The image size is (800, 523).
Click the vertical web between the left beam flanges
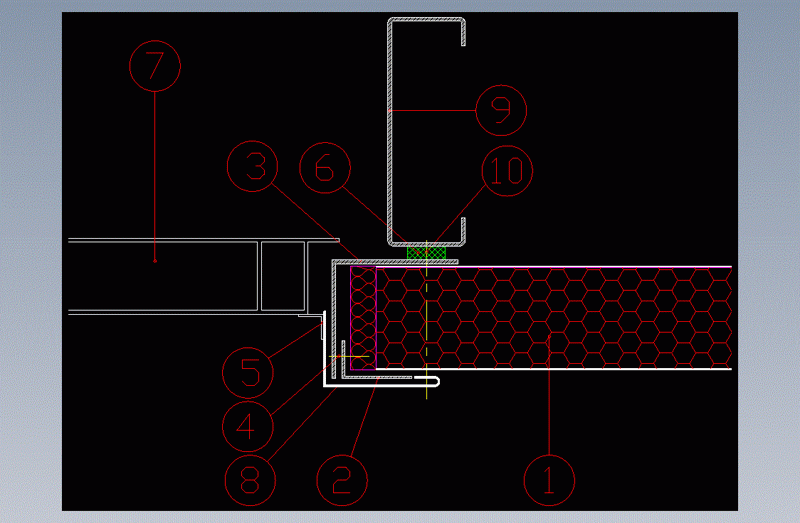pos(260,276)
